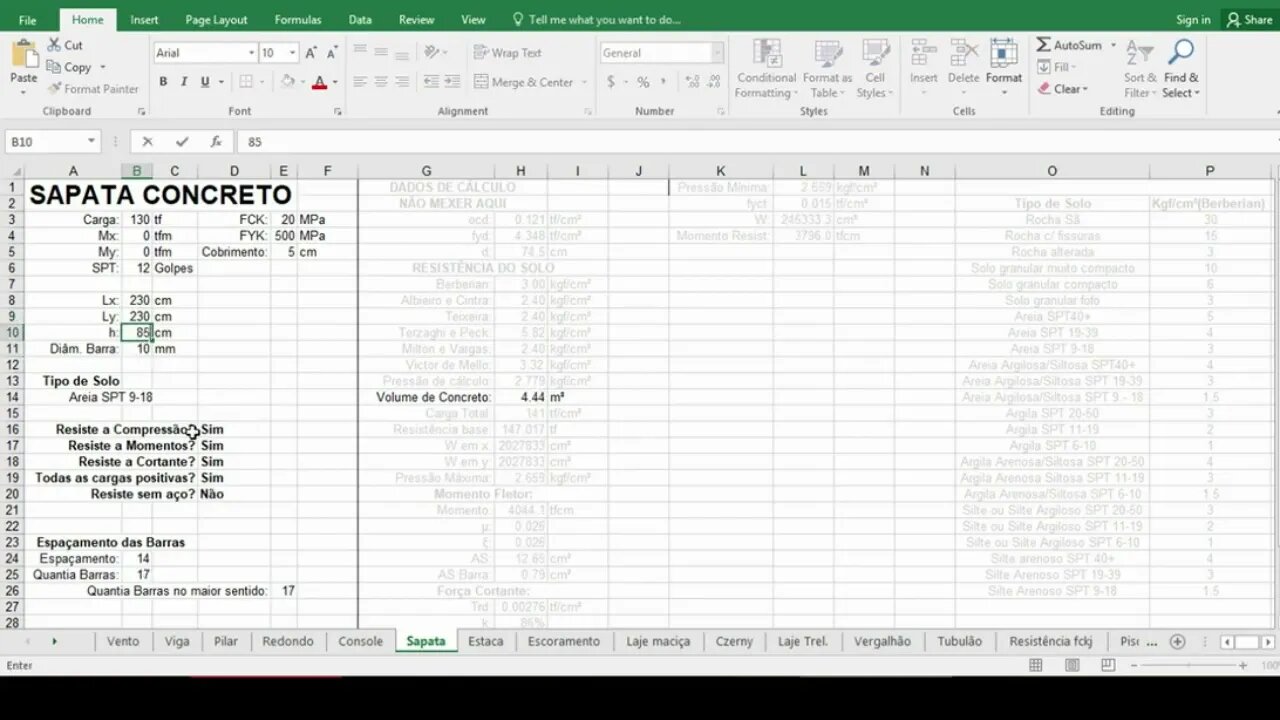1280x720 pixels.
Task: Click the zoom slider in status bar
Action: 1187,665
